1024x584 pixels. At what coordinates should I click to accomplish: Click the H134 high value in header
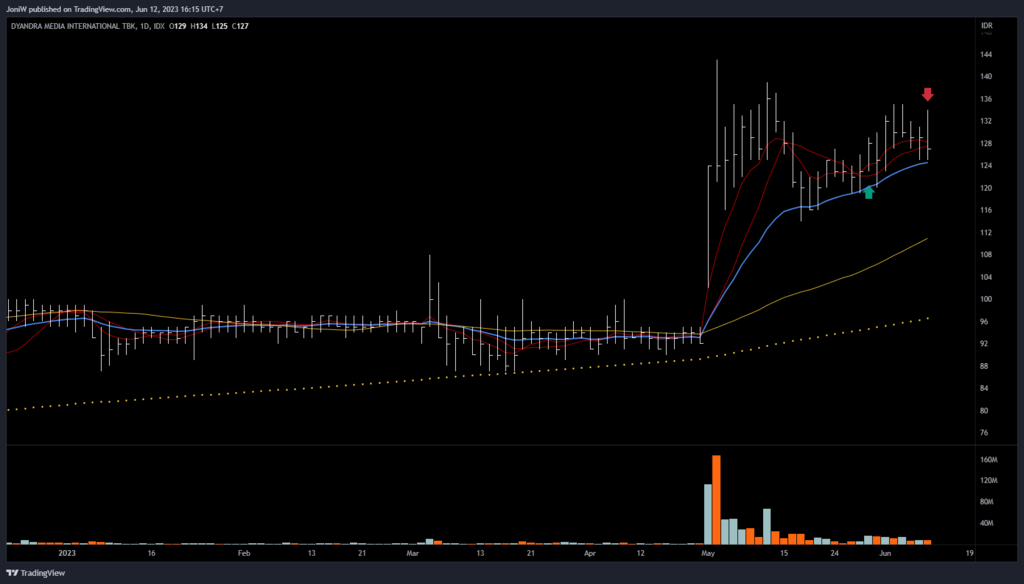pos(198,26)
